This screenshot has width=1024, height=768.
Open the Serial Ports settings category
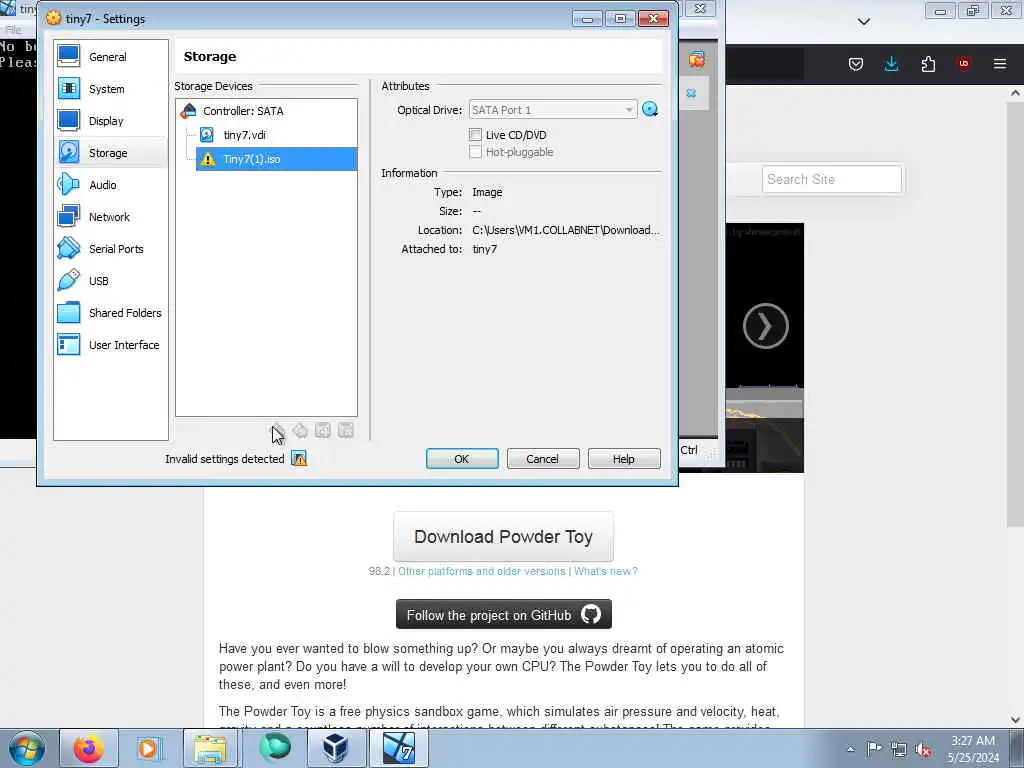click(x=110, y=249)
